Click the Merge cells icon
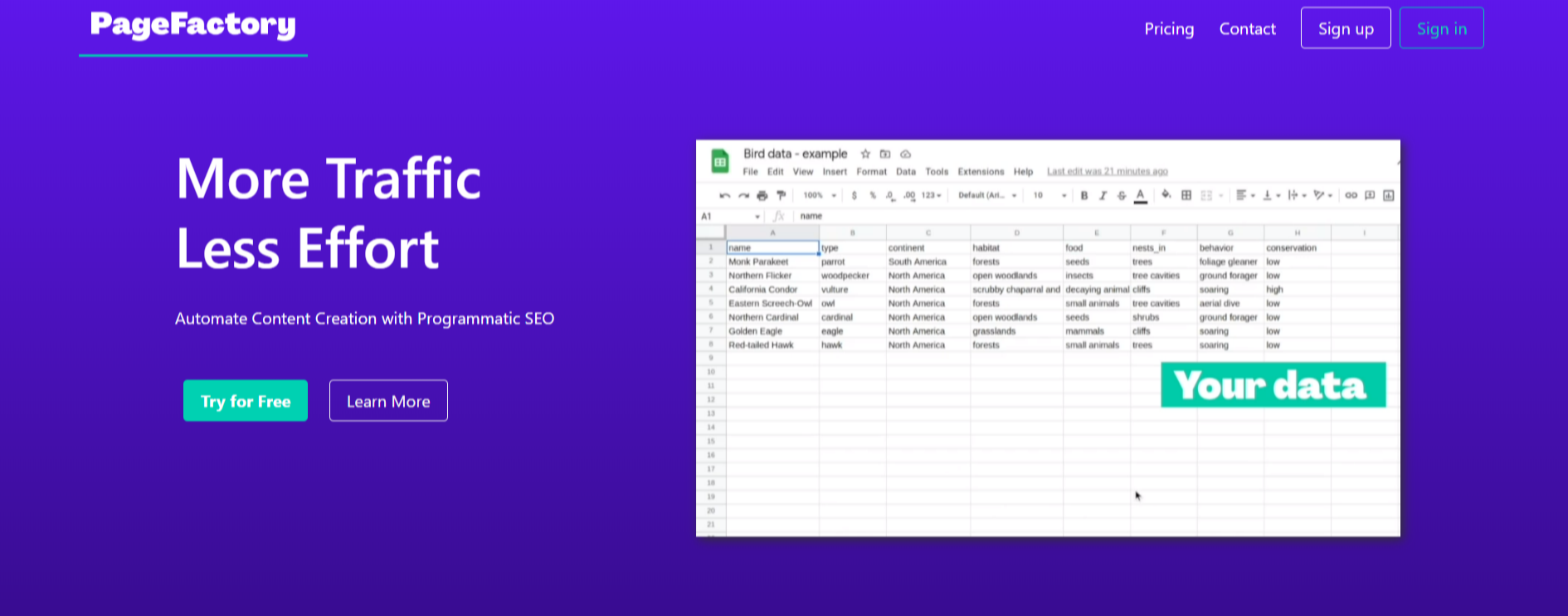Image resolution: width=1568 pixels, height=616 pixels. click(x=1206, y=195)
